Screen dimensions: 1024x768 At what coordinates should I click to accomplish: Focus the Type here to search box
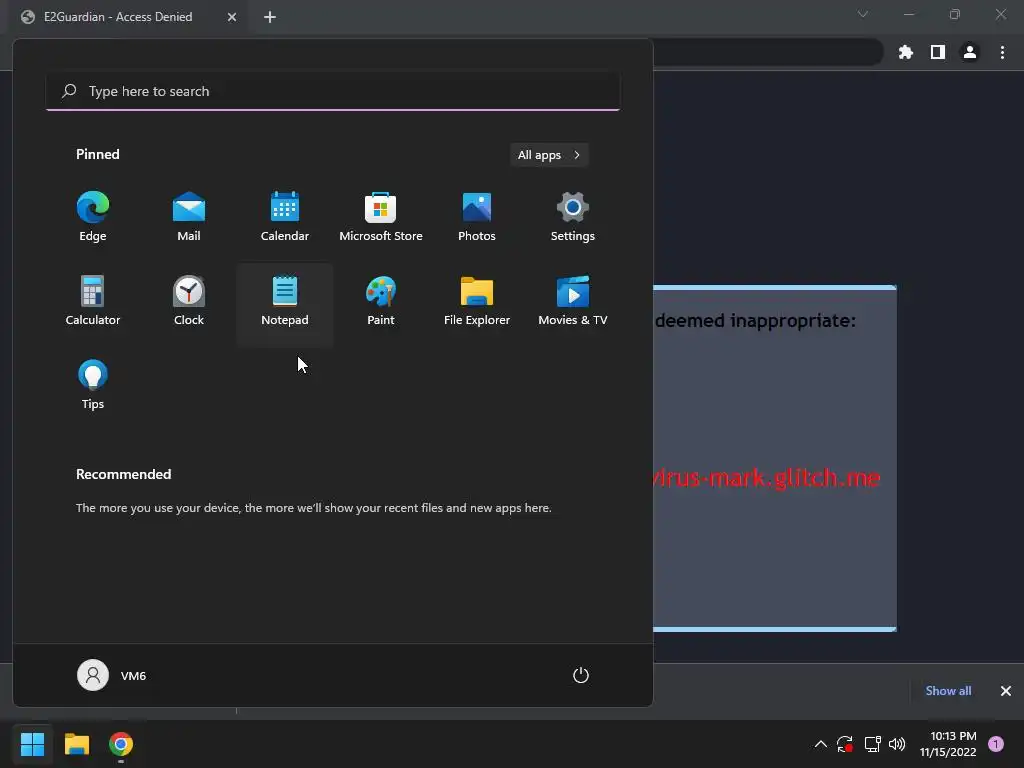pyautogui.click(x=333, y=91)
